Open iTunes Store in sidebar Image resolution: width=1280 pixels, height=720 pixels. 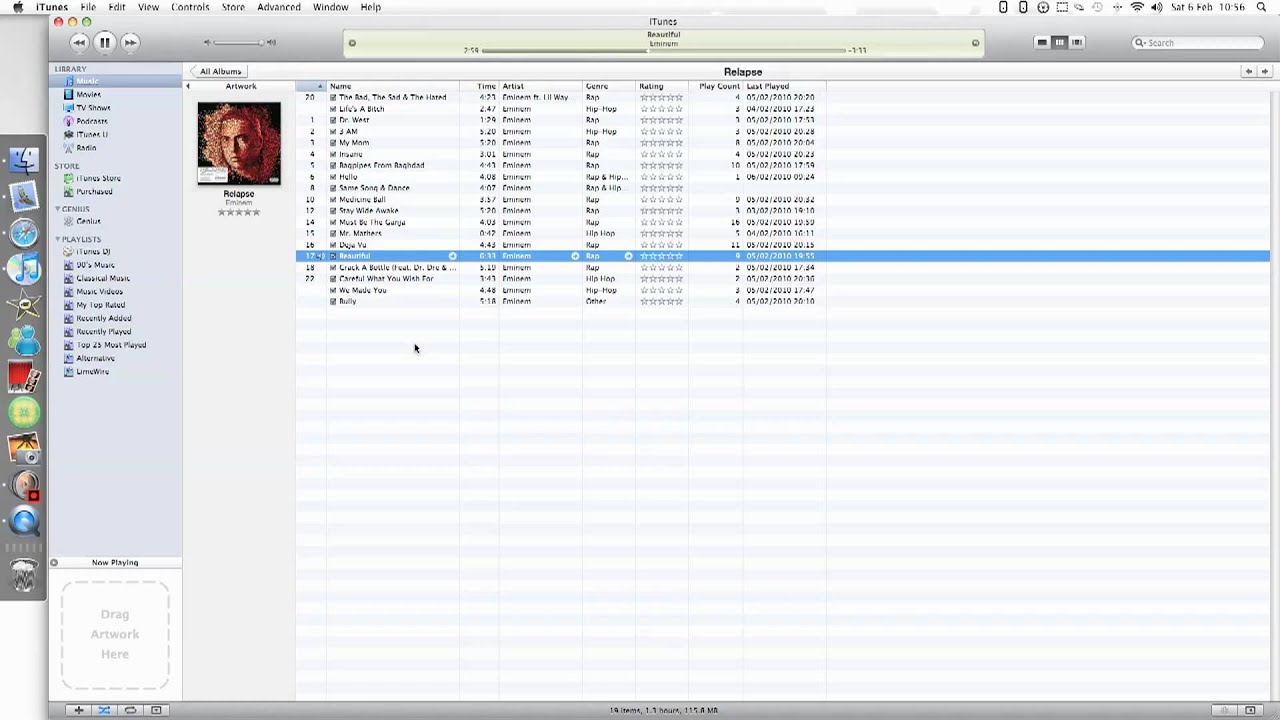(x=98, y=178)
